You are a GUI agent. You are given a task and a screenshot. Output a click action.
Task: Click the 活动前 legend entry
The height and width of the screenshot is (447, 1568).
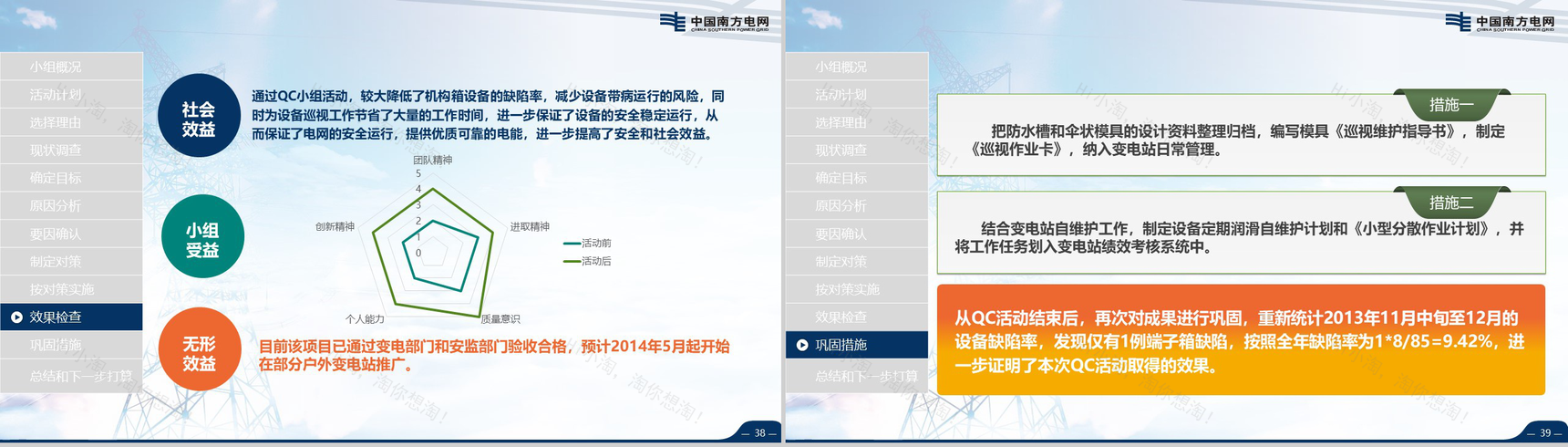pos(587,244)
